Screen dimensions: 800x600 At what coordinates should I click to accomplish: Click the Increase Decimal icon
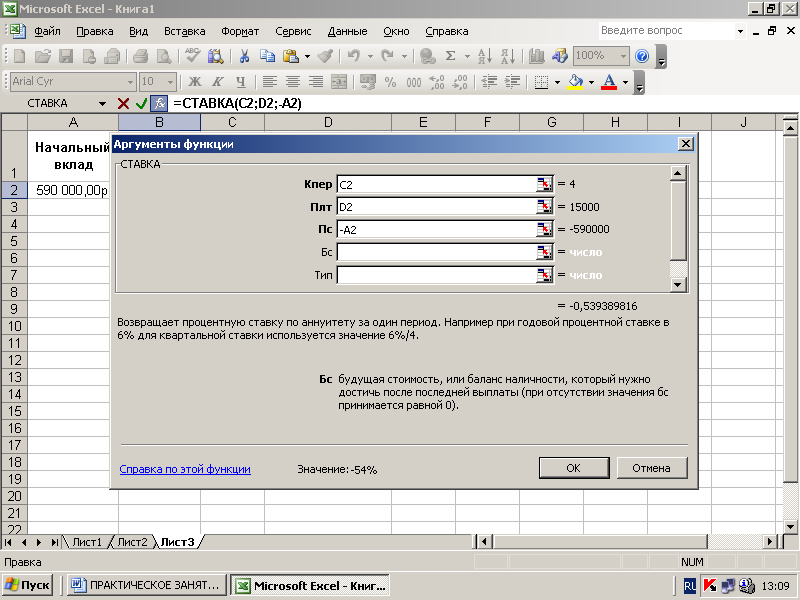437,82
